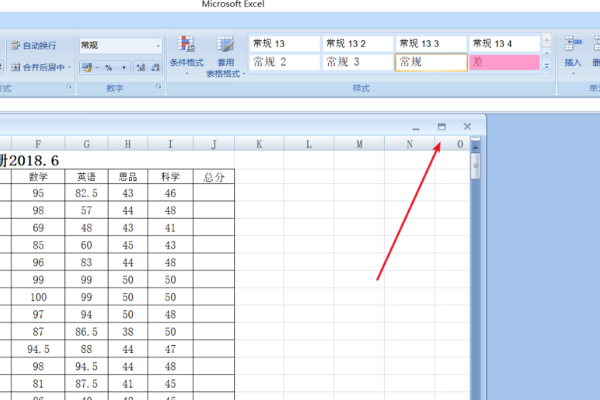
Task: Select the cell containing 87.5
Action: pyautogui.click(x=86, y=384)
